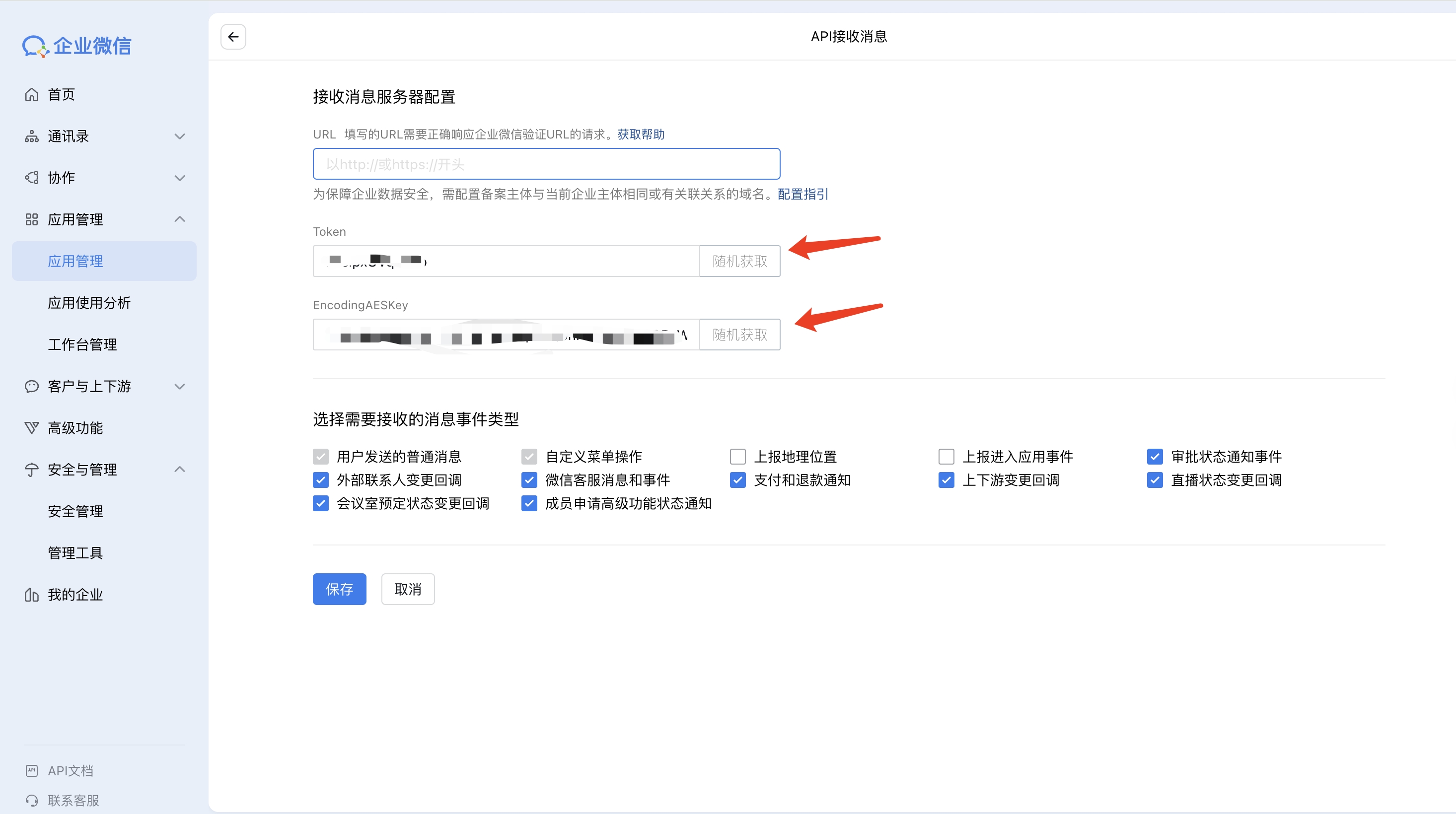Image resolution: width=1456 pixels, height=814 pixels.
Task: Enable the 上报地理位置 checkbox
Action: [737, 456]
